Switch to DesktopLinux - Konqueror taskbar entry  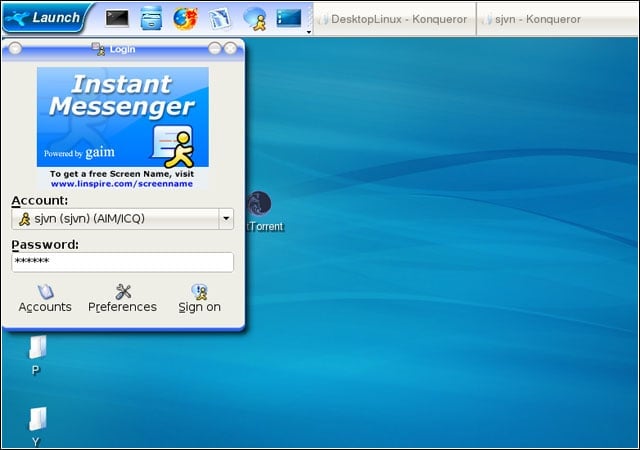(394, 19)
